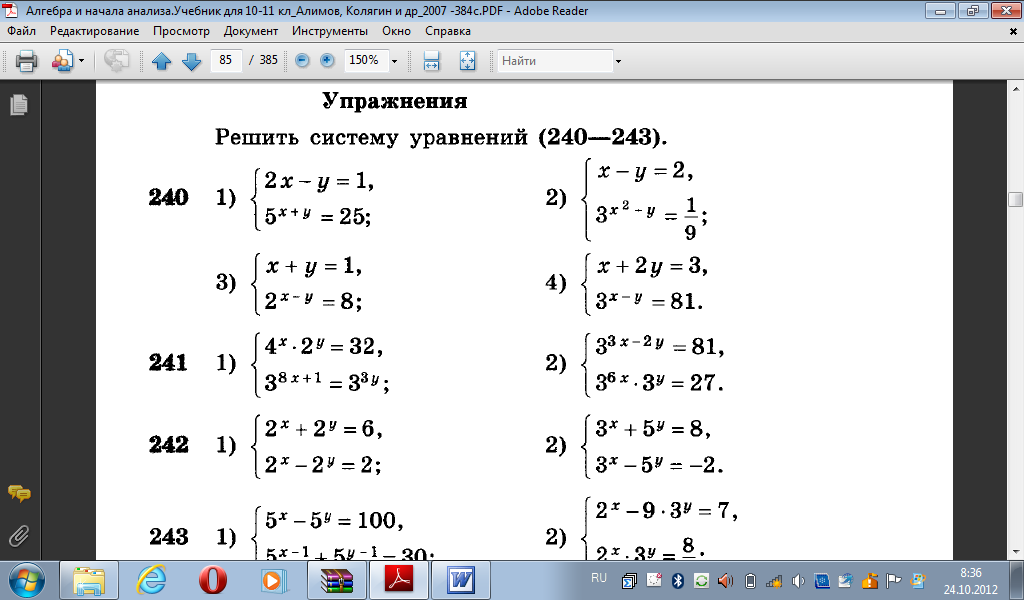Image resolution: width=1024 pixels, height=600 pixels.
Task: Click exercise number 240 in document
Action: 169,197
